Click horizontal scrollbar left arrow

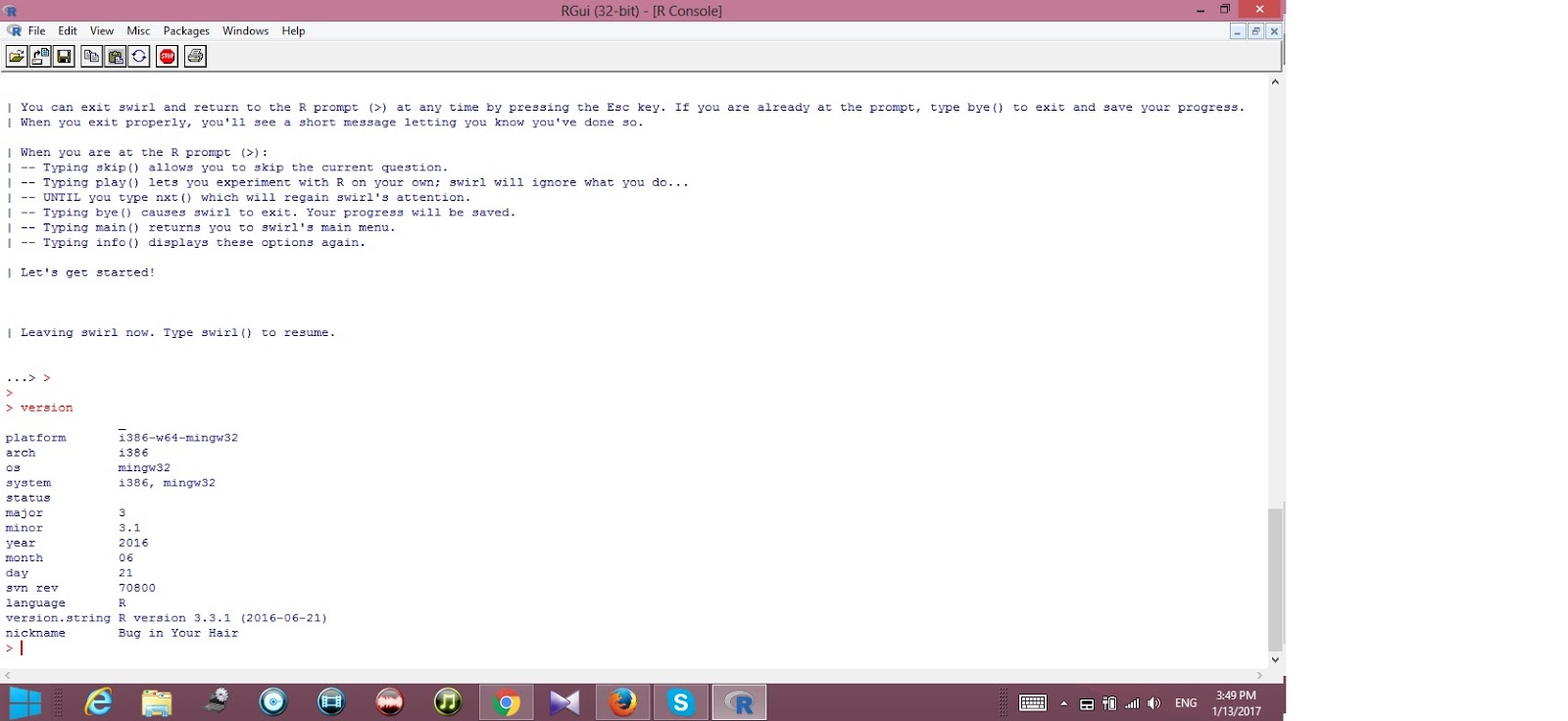click(9, 675)
